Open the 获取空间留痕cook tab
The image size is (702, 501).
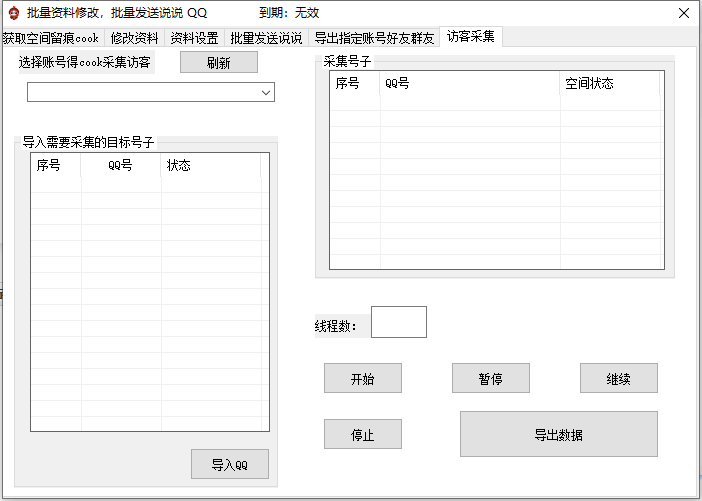(51, 38)
